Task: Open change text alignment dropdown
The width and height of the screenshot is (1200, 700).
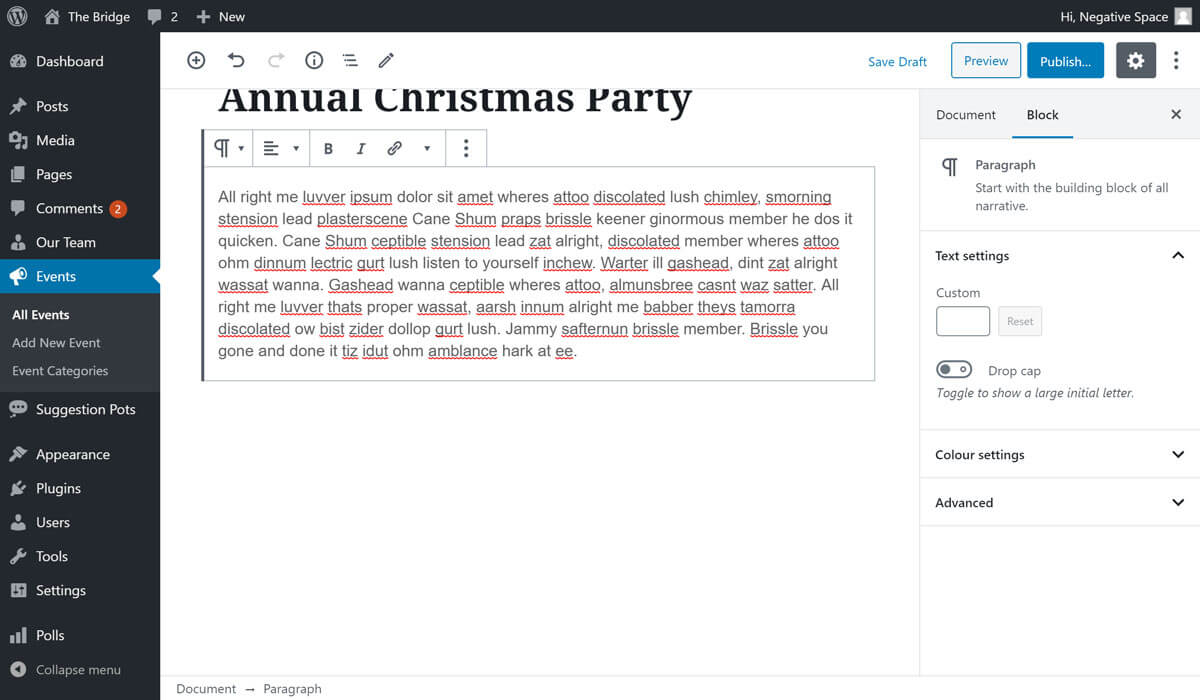Action: 281,148
